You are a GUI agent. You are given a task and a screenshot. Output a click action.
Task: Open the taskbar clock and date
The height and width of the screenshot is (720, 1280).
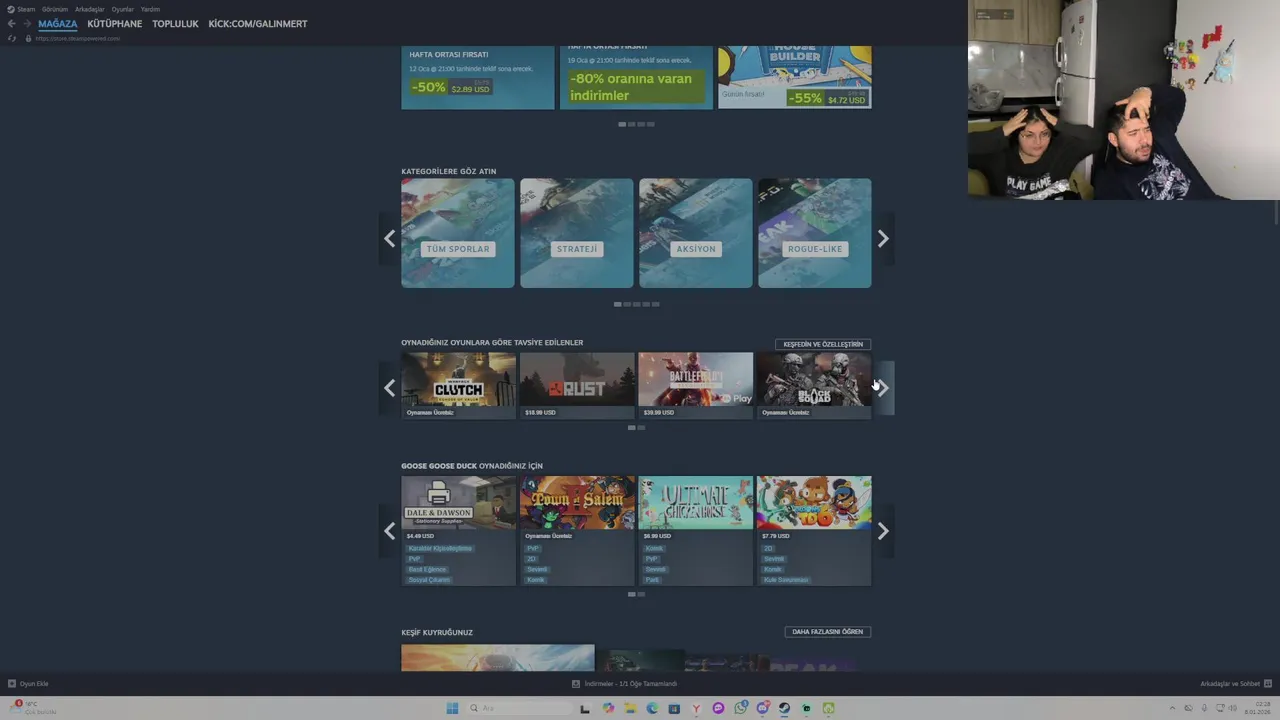(1257, 708)
